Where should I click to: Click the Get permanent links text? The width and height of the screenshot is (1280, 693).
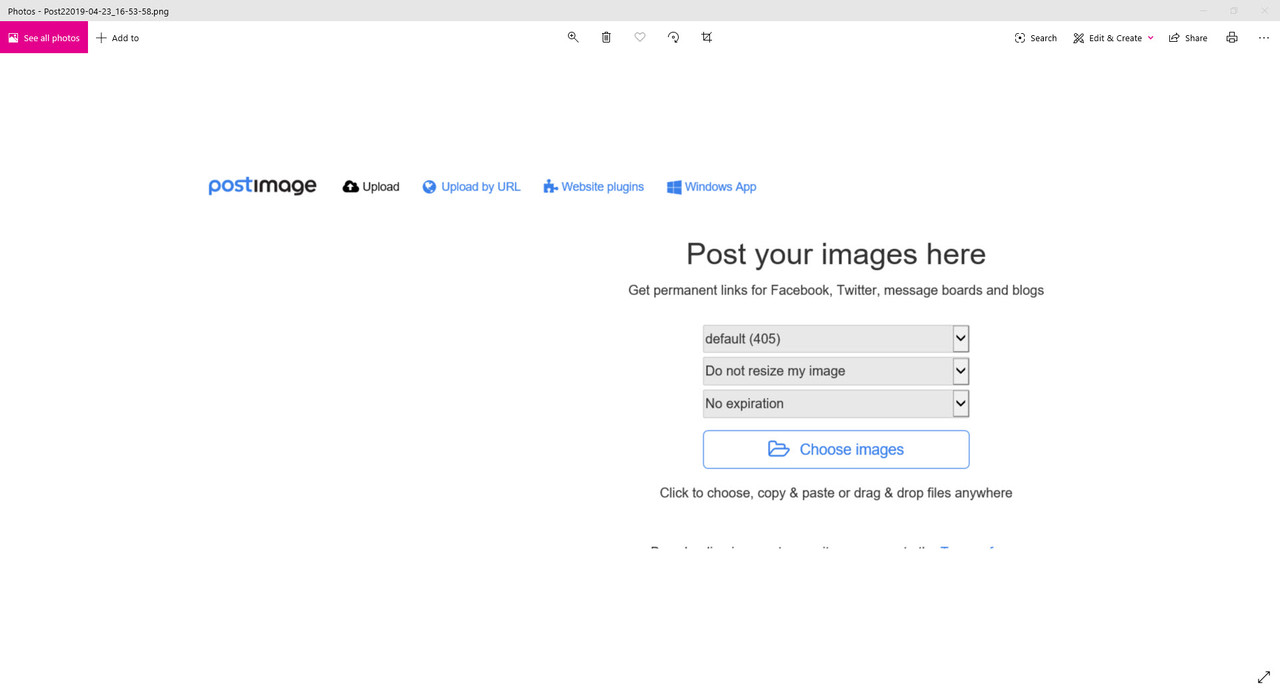[x=836, y=291]
